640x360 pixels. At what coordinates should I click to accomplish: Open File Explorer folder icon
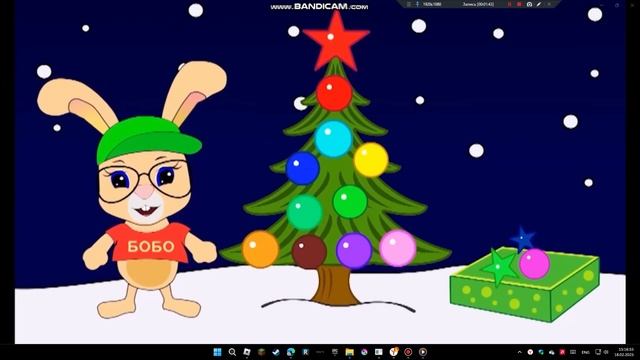[350, 352]
